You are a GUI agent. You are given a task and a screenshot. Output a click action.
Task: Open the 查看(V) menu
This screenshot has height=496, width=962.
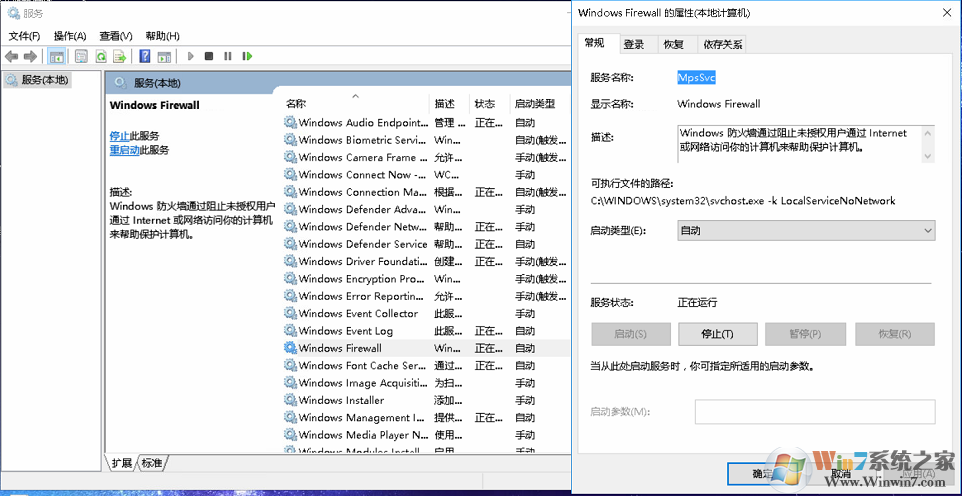pyautogui.click(x=116, y=36)
